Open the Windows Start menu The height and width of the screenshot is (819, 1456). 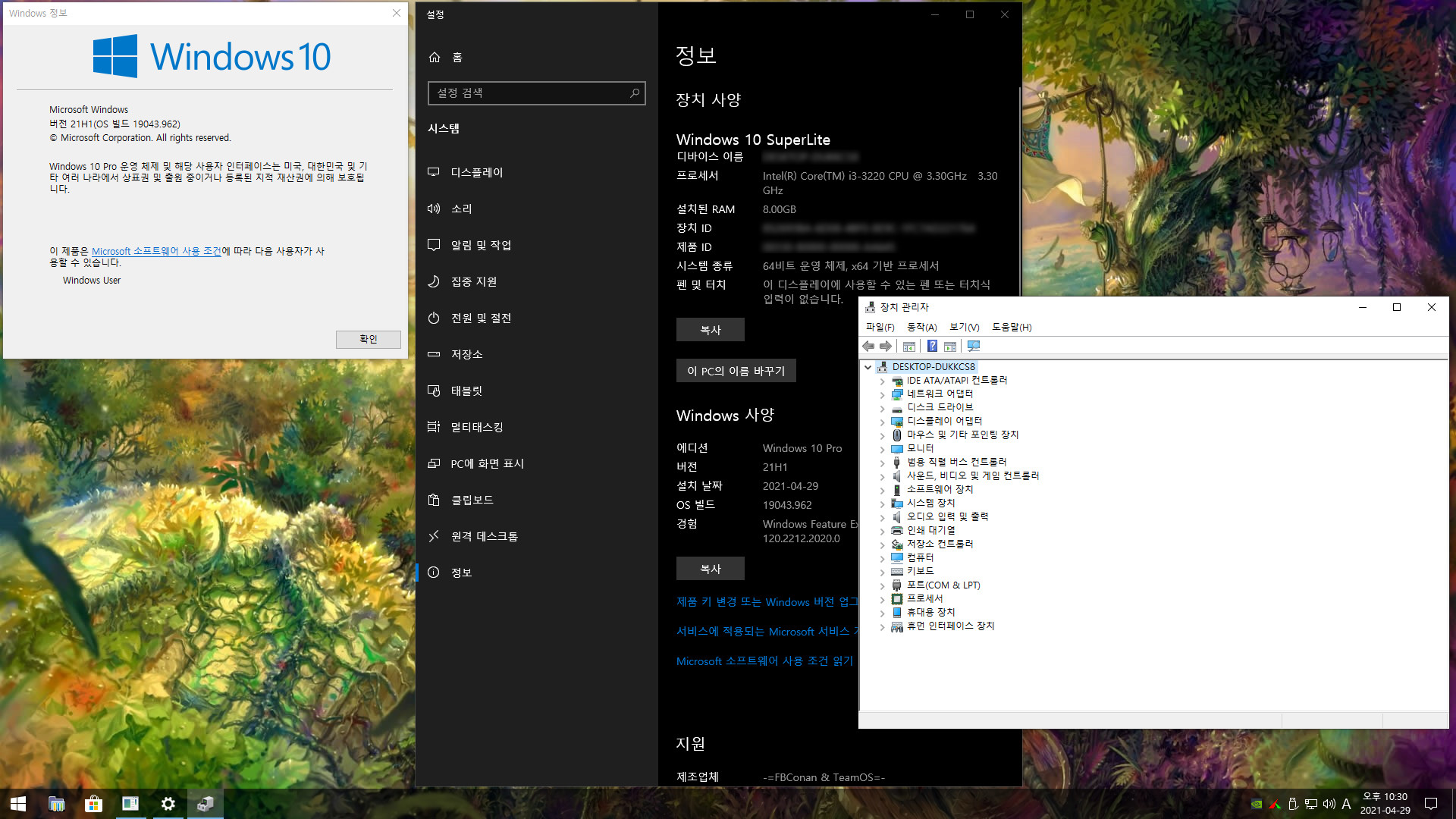[18, 804]
